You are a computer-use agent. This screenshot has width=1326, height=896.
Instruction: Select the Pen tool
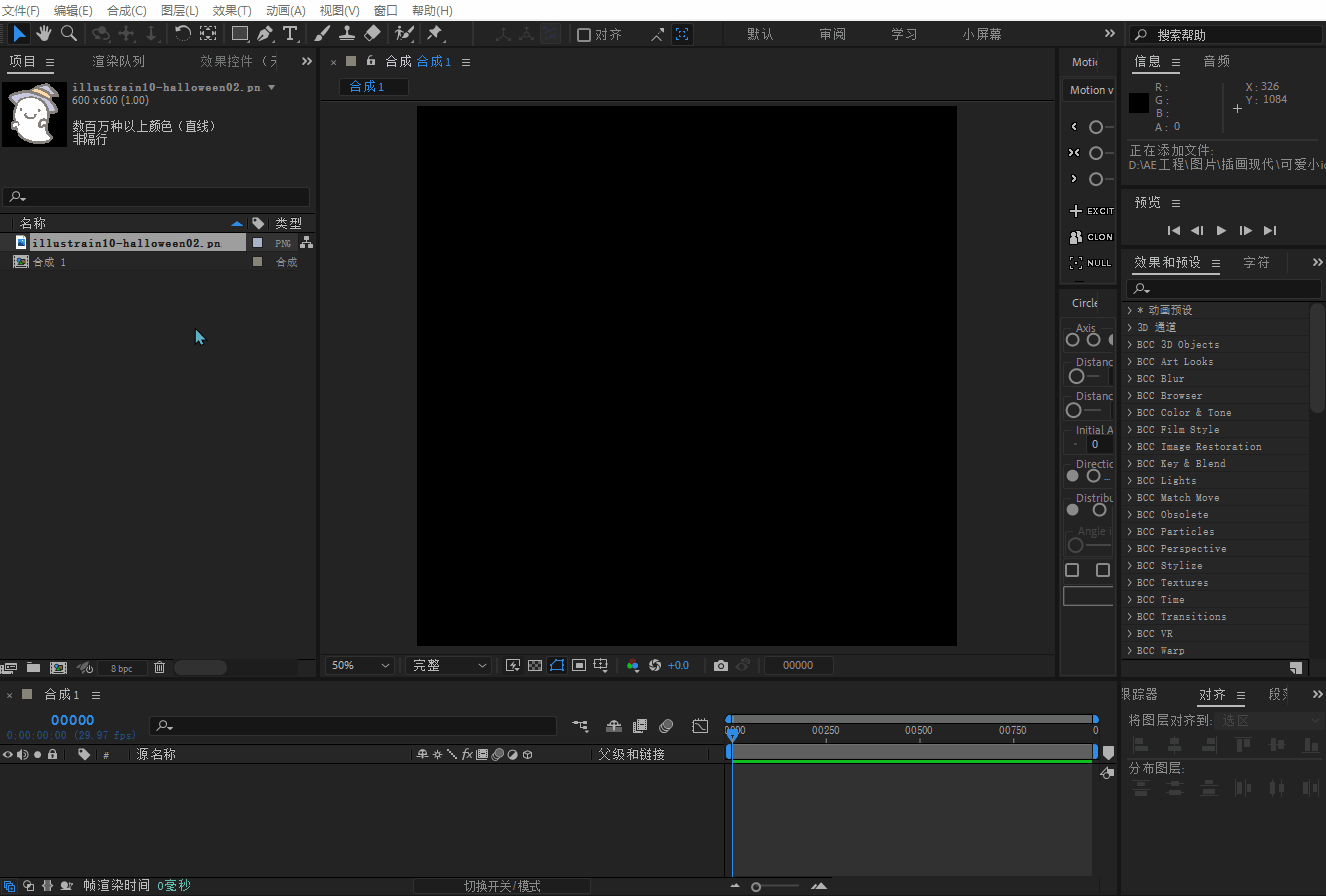pos(265,34)
